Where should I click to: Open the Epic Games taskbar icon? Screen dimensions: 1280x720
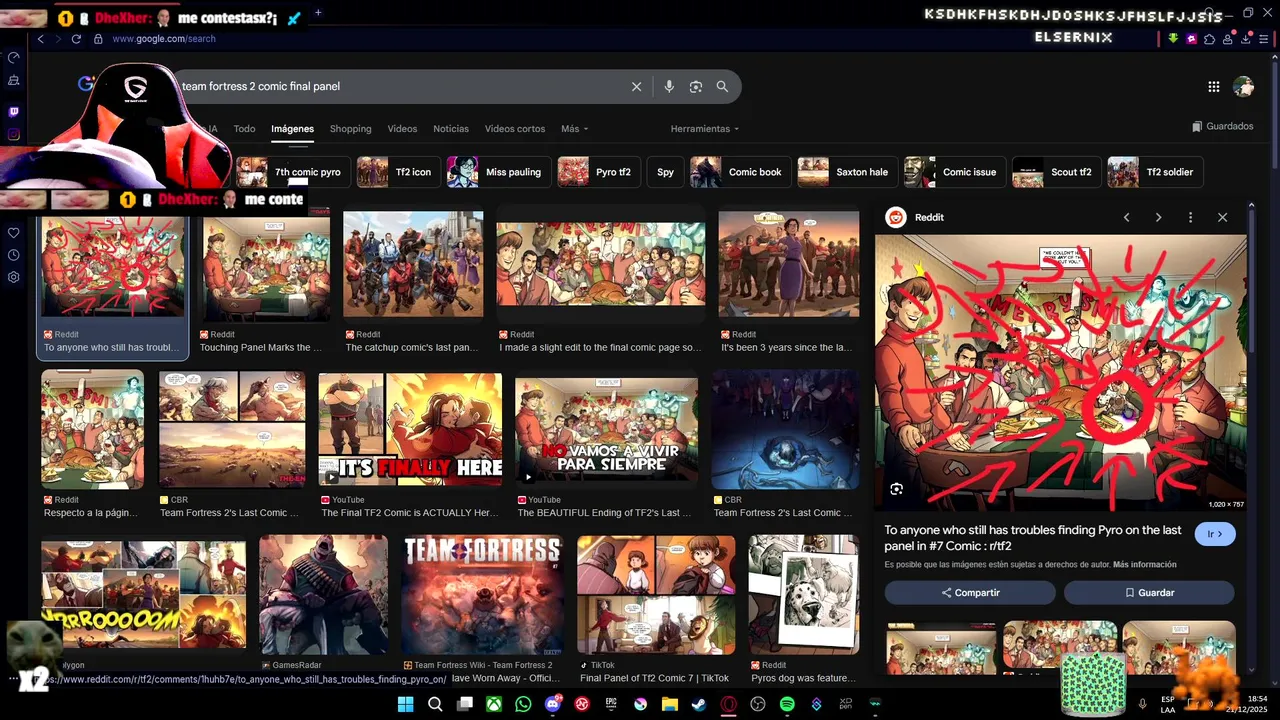(x=611, y=705)
